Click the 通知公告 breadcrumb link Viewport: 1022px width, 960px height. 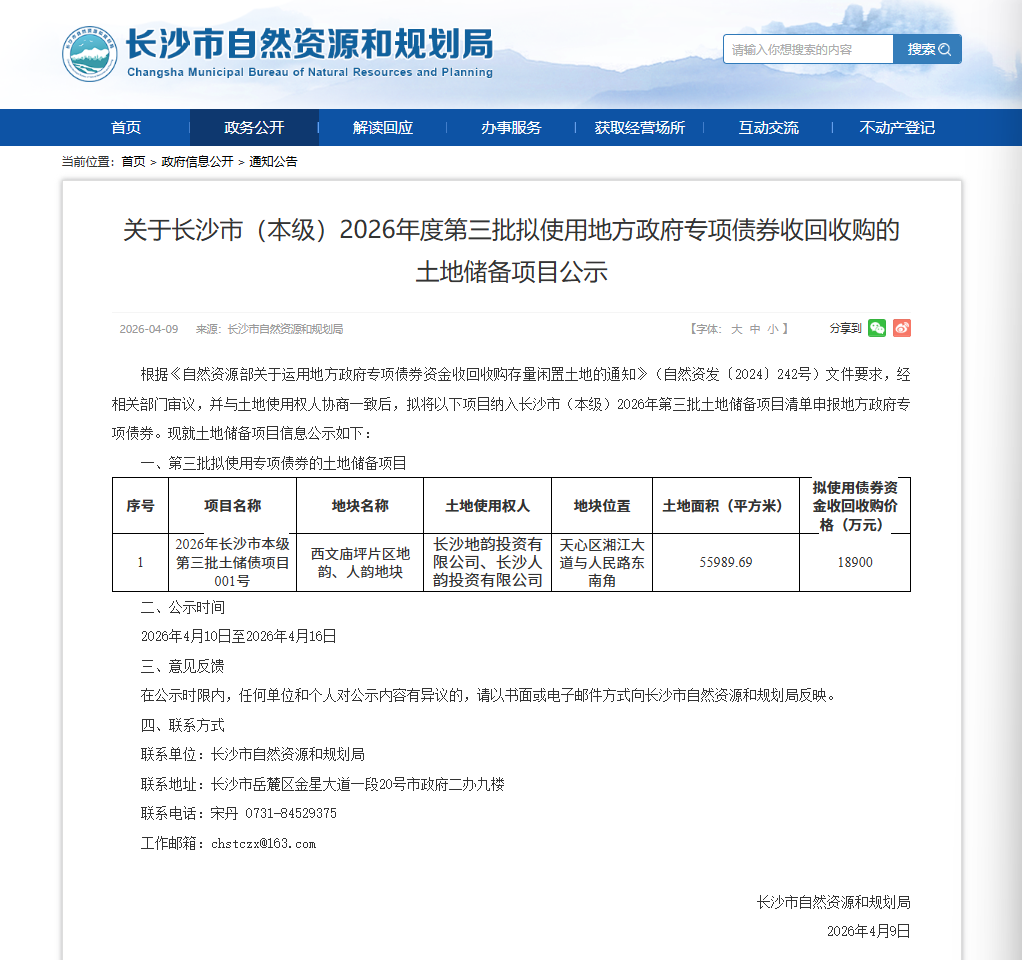point(273,162)
